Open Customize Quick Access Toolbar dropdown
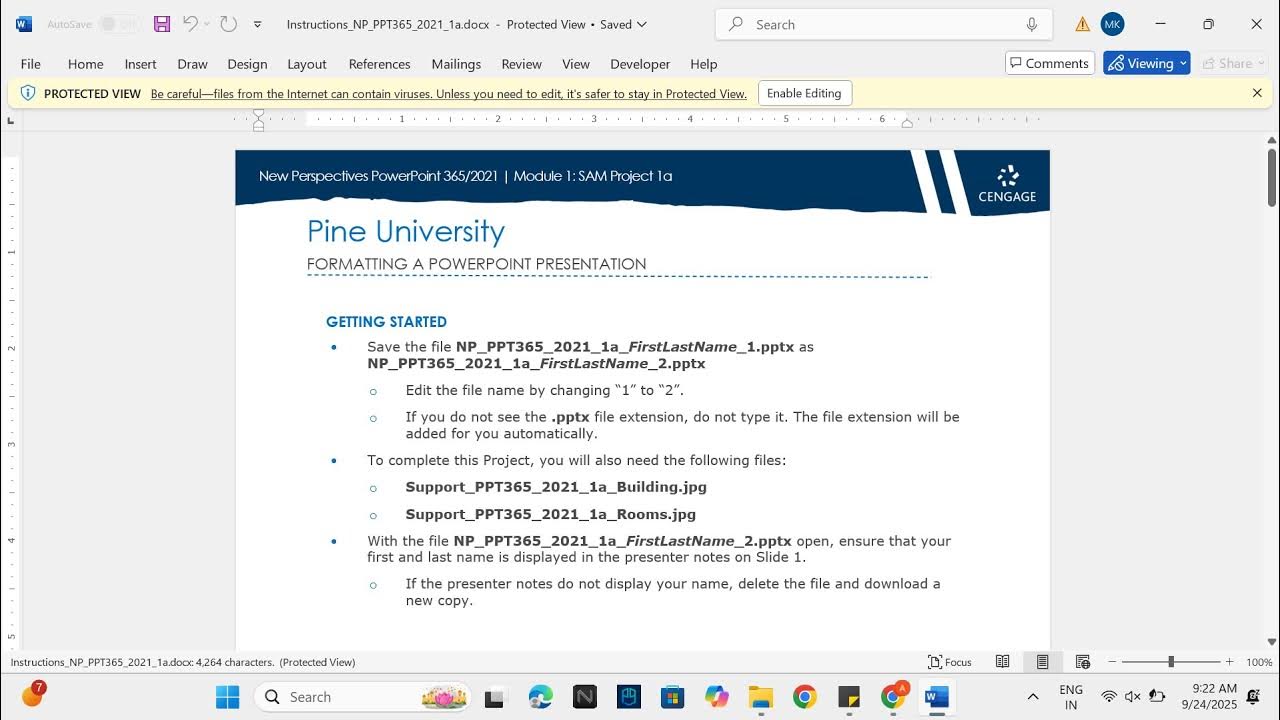This screenshot has height=720, width=1280. coord(258,24)
